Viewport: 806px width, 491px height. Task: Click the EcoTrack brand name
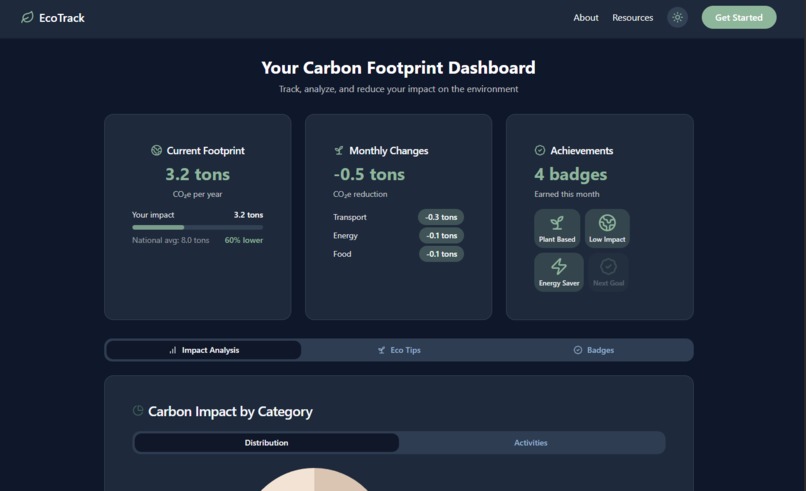(62, 18)
